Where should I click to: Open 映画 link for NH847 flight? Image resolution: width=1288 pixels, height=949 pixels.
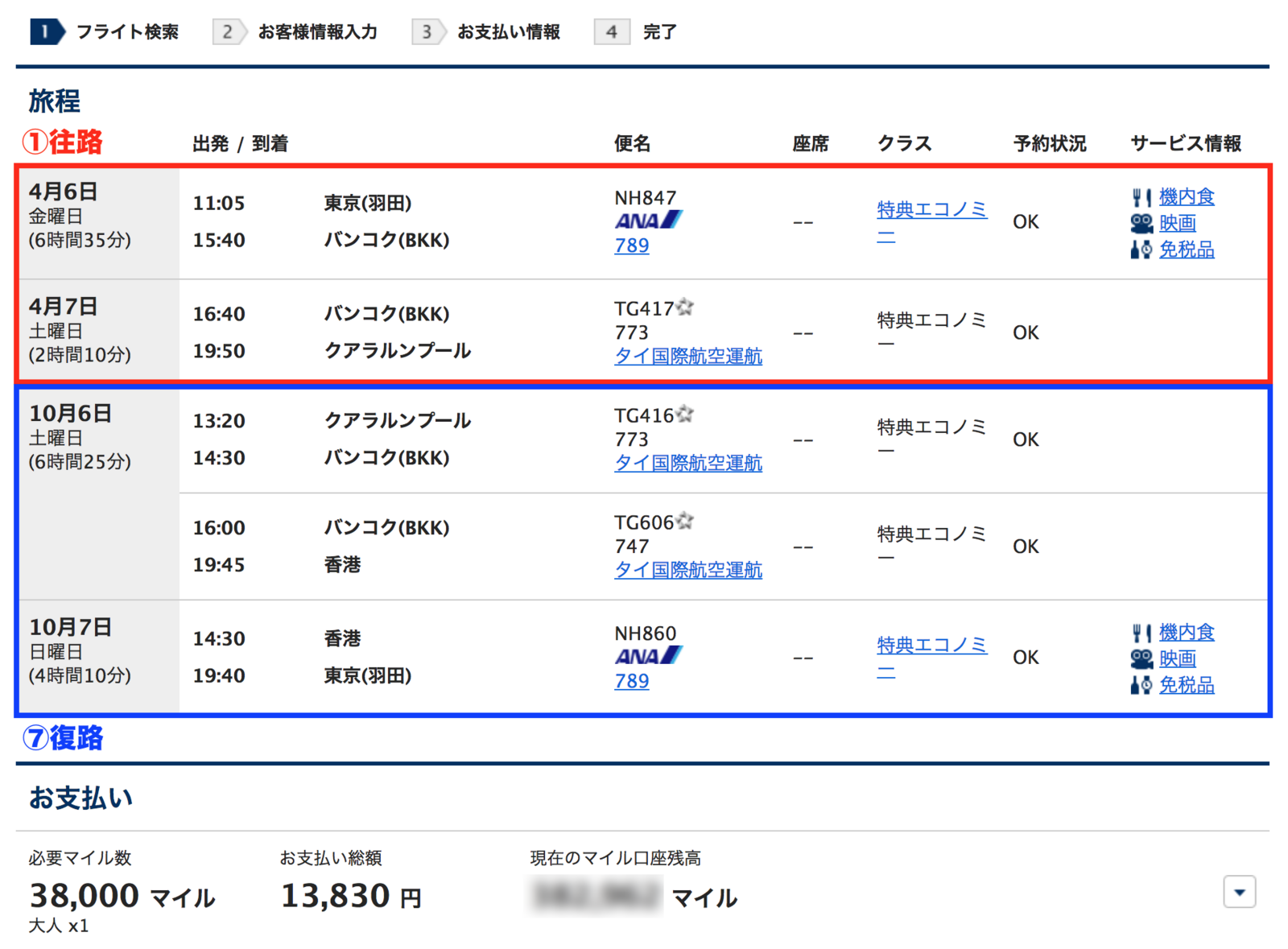(1178, 223)
